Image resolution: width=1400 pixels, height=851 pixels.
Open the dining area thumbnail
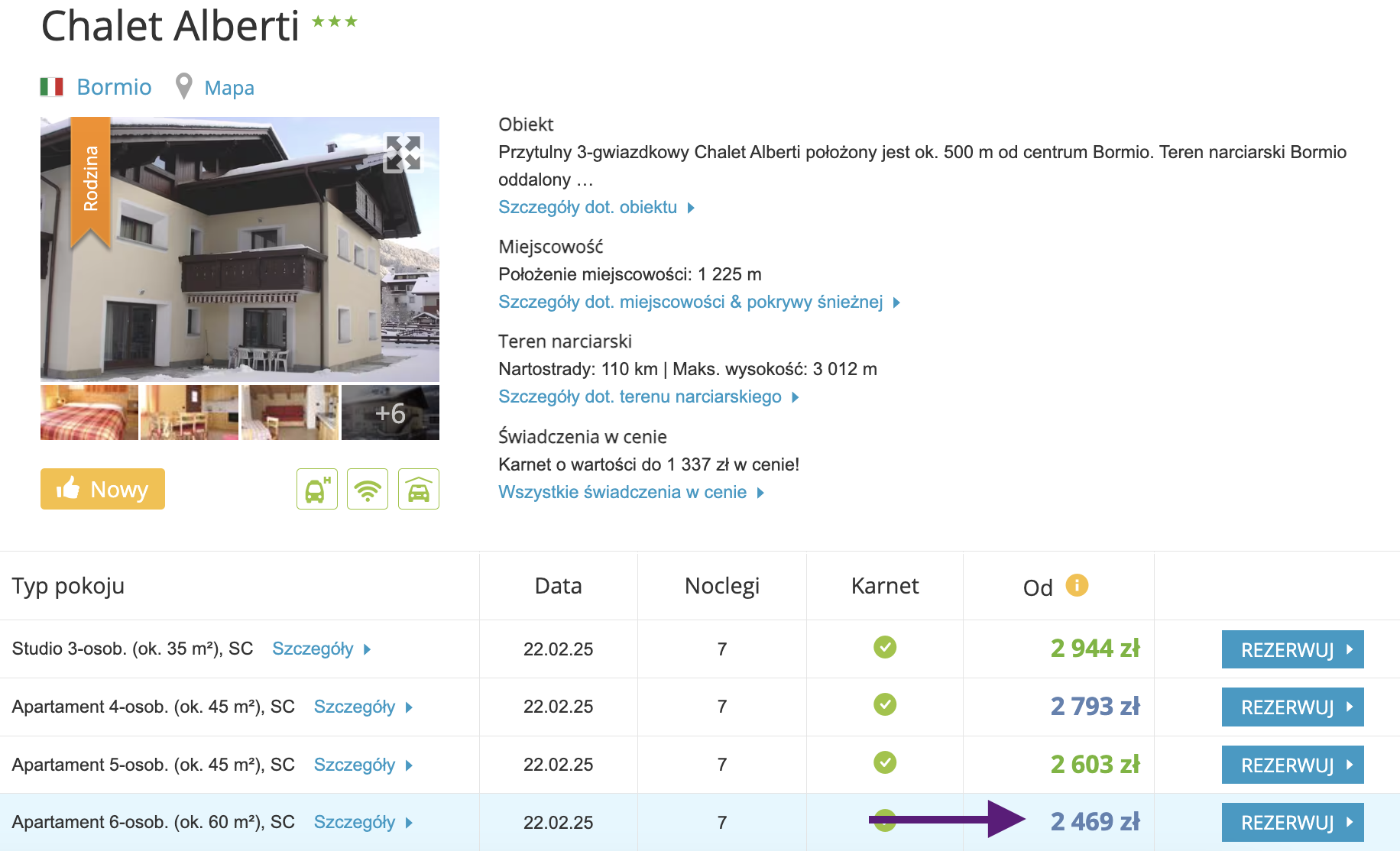pos(190,413)
